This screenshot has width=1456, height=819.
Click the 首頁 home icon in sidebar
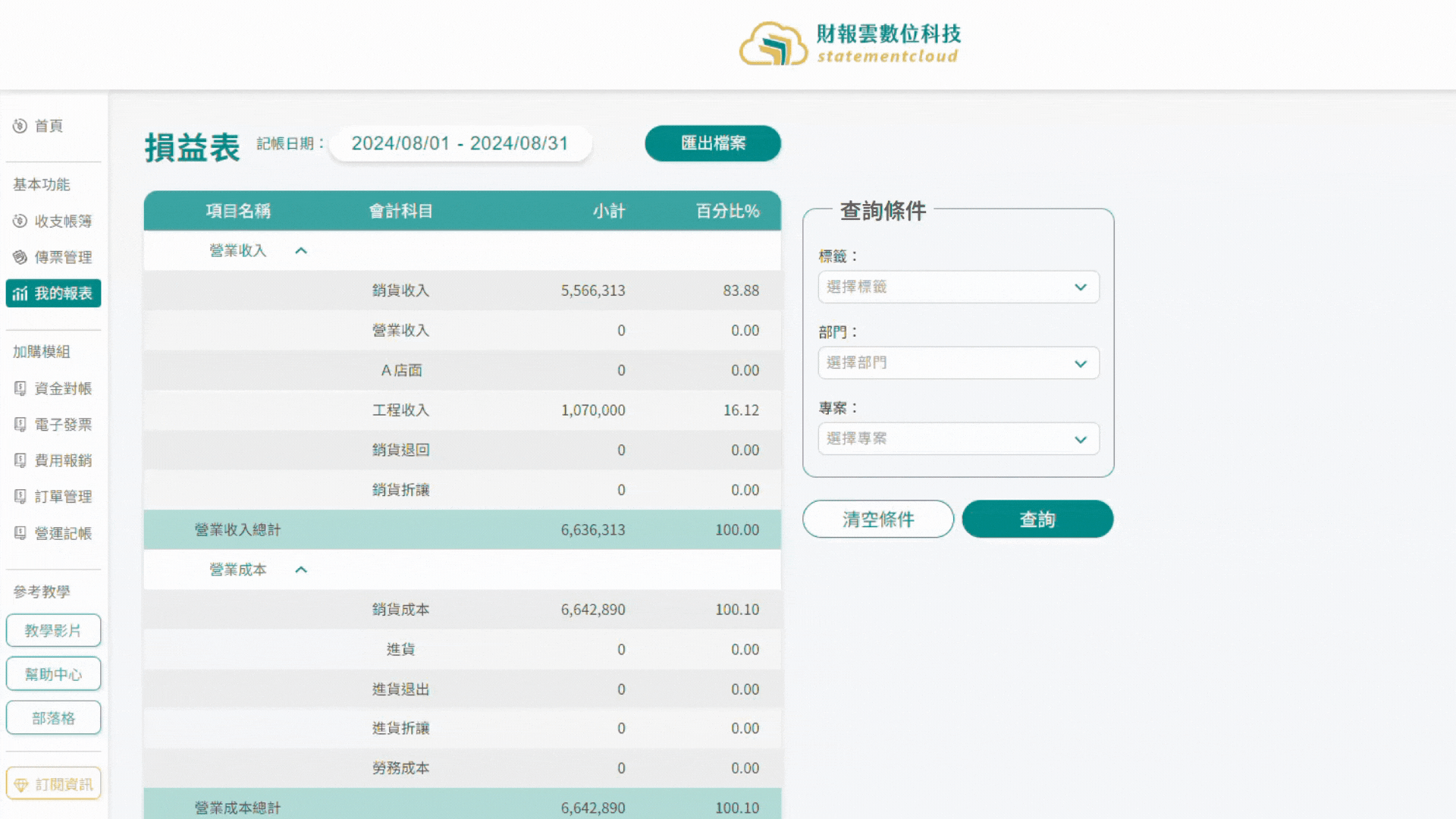[20, 126]
